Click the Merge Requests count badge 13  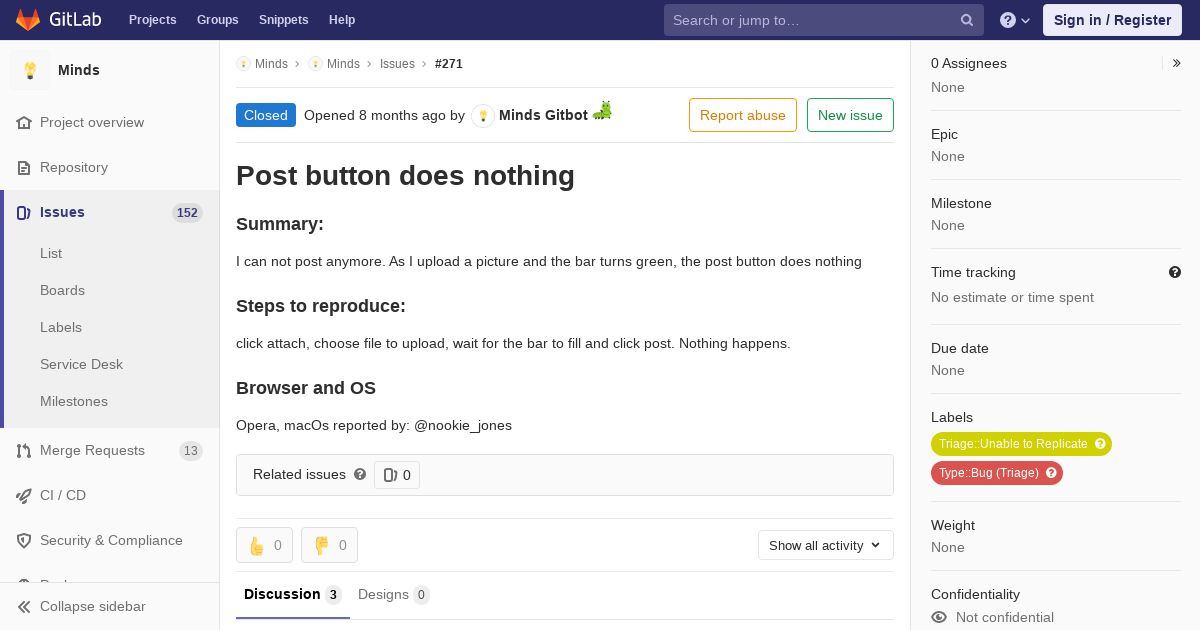click(x=191, y=451)
